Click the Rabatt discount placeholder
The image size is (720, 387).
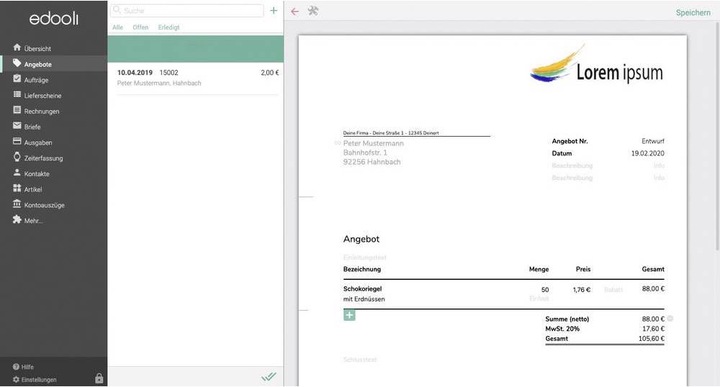point(613,290)
